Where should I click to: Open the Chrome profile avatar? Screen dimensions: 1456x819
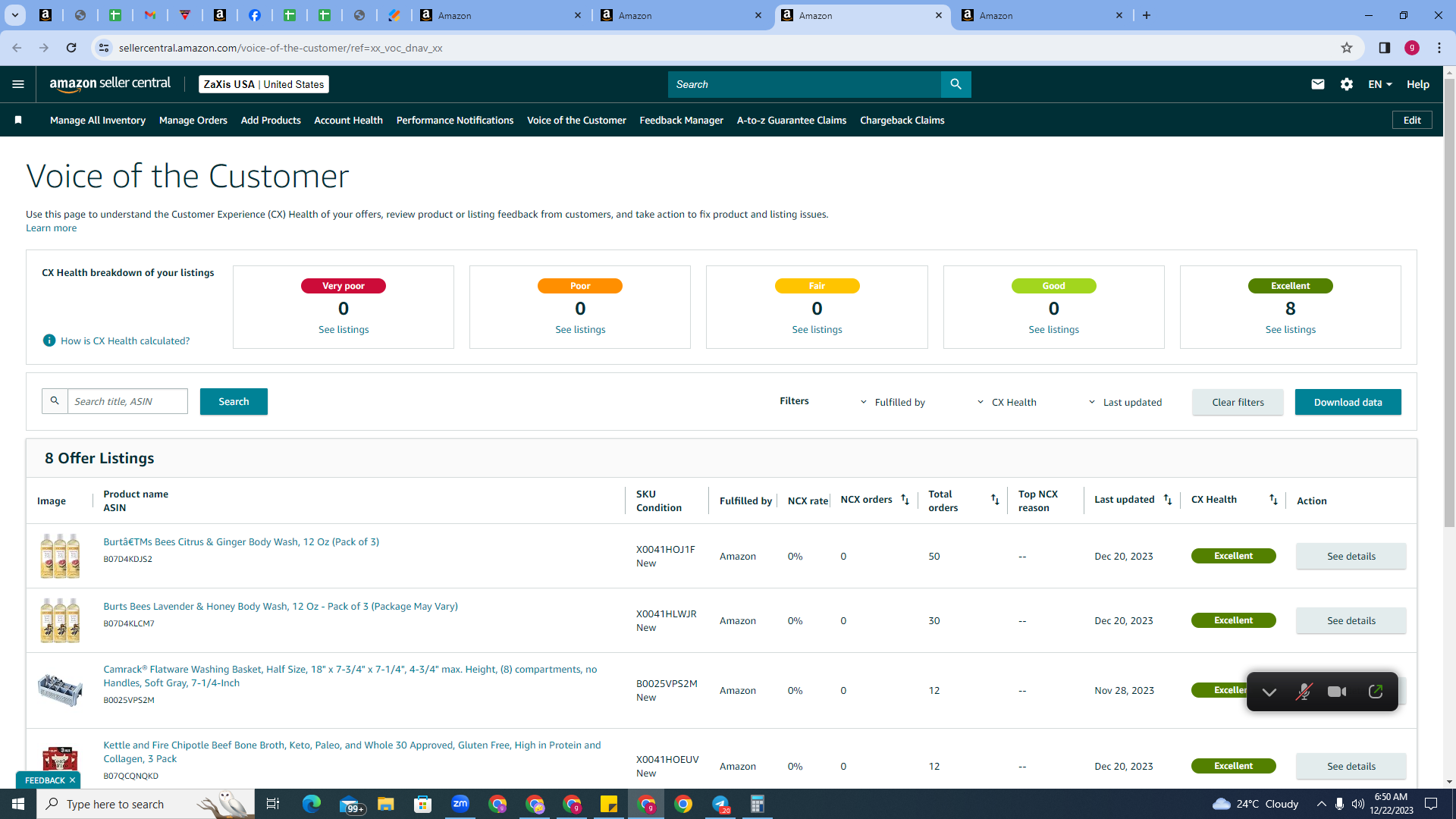coord(1412,48)
